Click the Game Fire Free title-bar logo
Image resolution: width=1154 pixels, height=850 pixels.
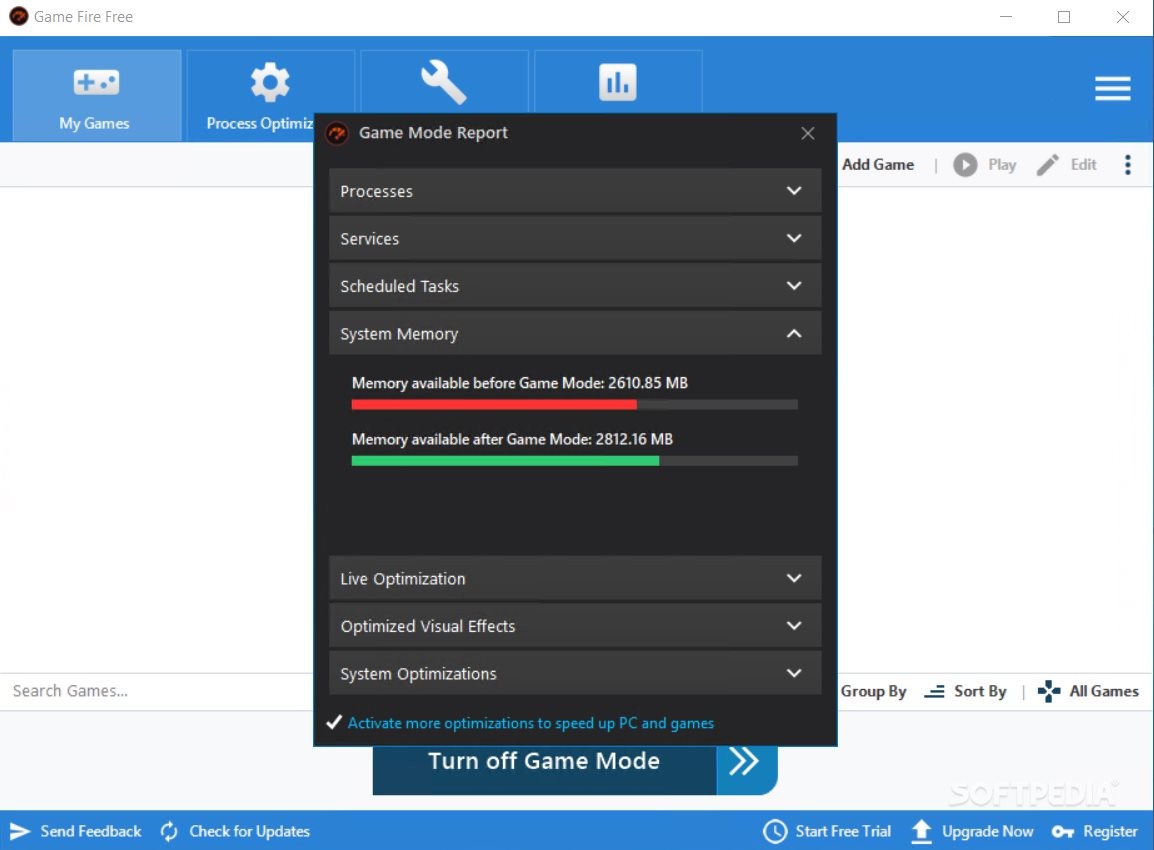[x=18, y=16]
